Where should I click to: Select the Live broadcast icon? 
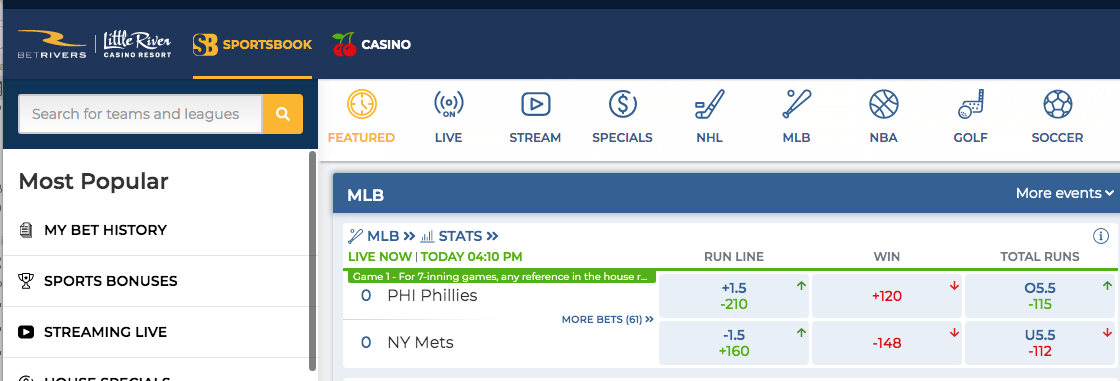[x=449, y=105]
